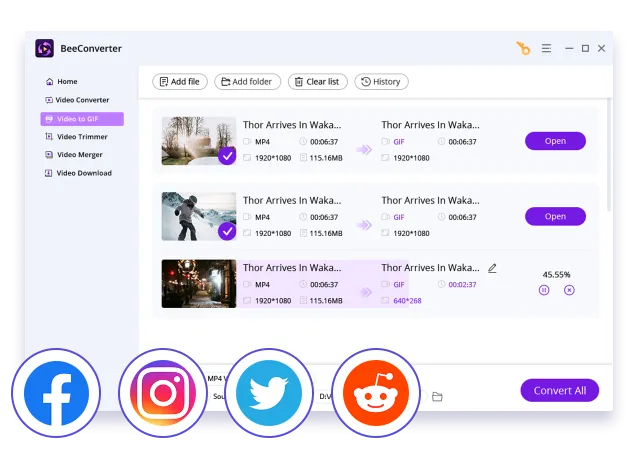Screen dimensions: 640x466
Task: Toggle checkmark on skier thumbnail
Action: click(227, 231)
